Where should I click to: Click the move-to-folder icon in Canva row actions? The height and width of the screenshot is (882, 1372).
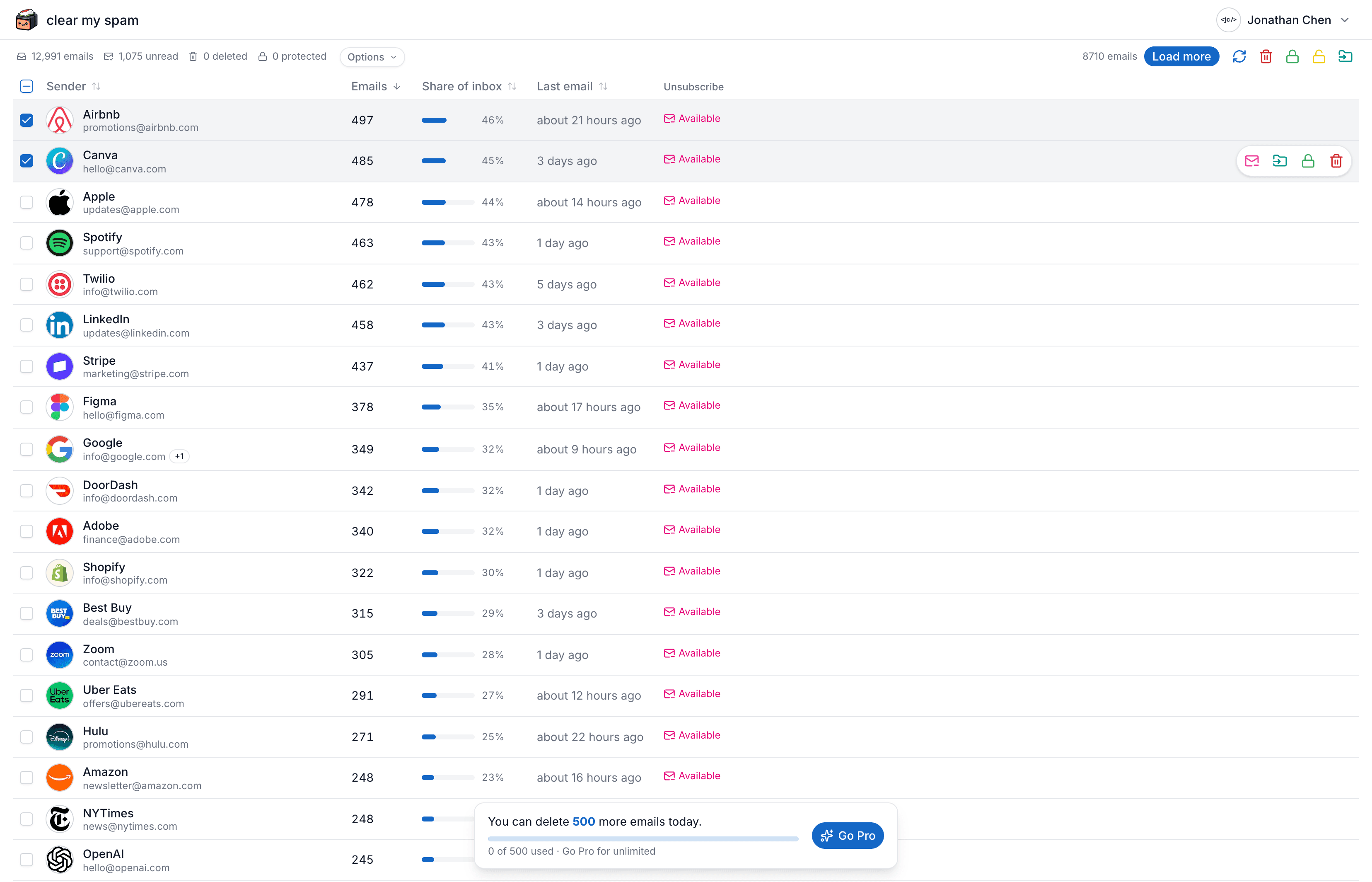1280,161
